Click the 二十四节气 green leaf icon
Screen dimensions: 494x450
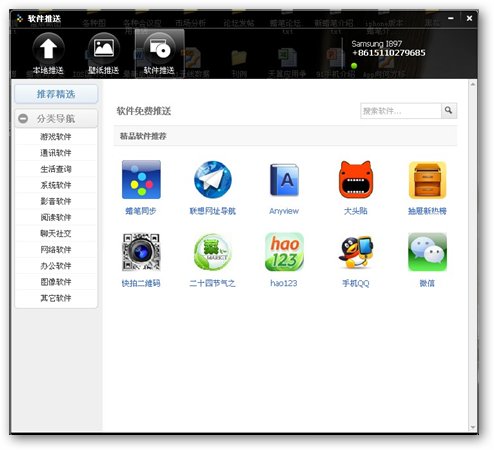[212, 252]
